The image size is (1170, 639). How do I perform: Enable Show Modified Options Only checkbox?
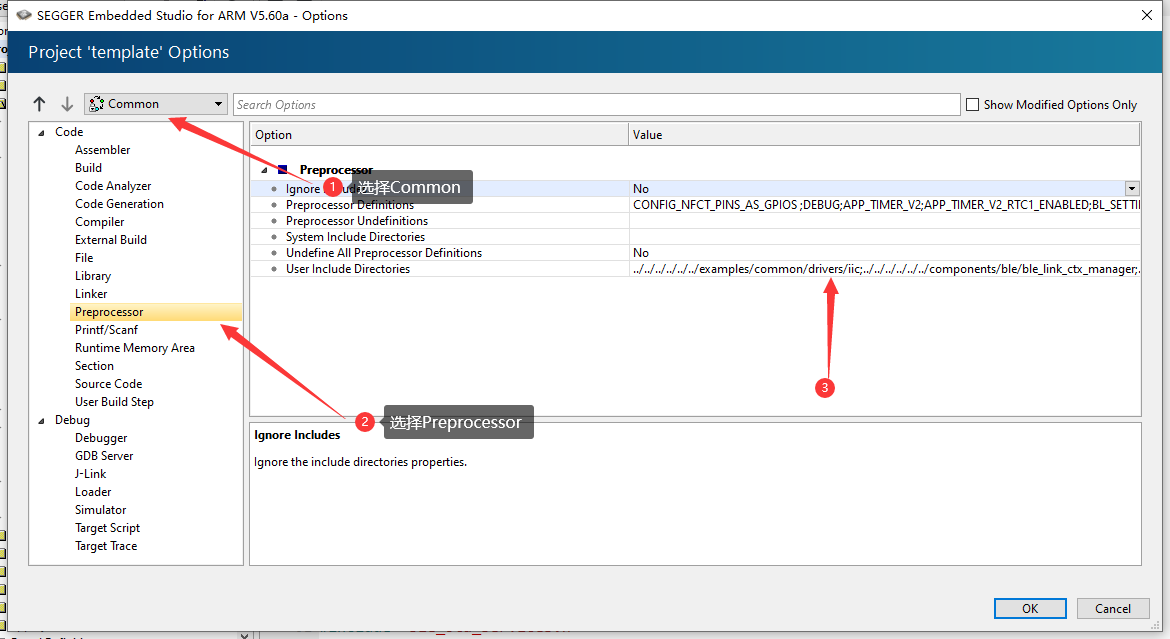tap(972, 105)
